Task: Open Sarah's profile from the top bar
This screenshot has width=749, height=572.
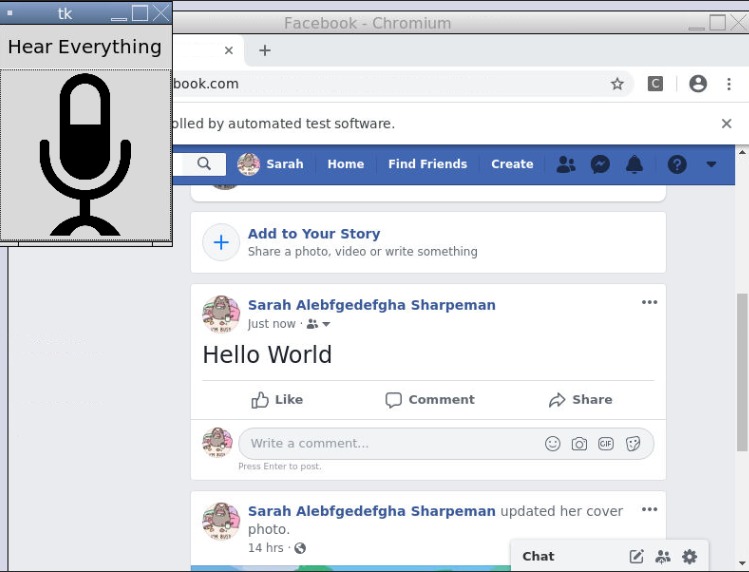Action: coord(270,164)
